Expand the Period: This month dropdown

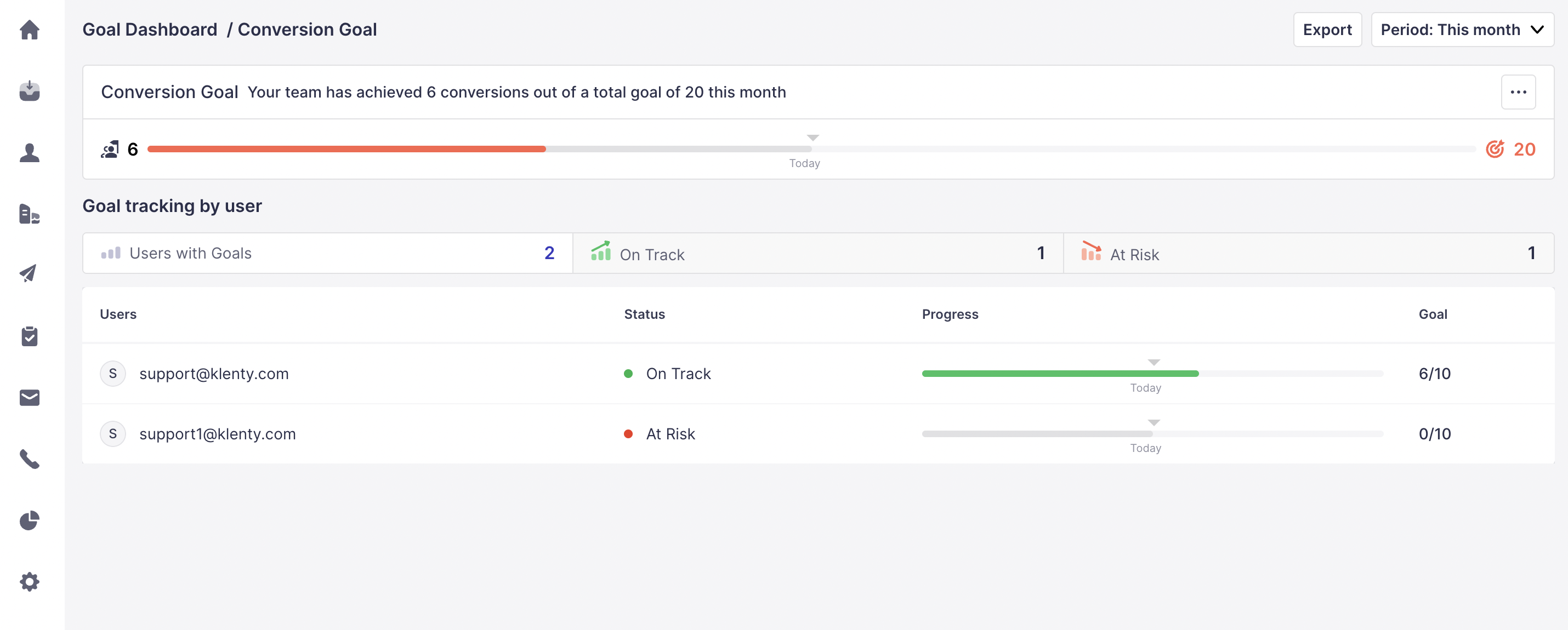click(x=1462, y=30)
